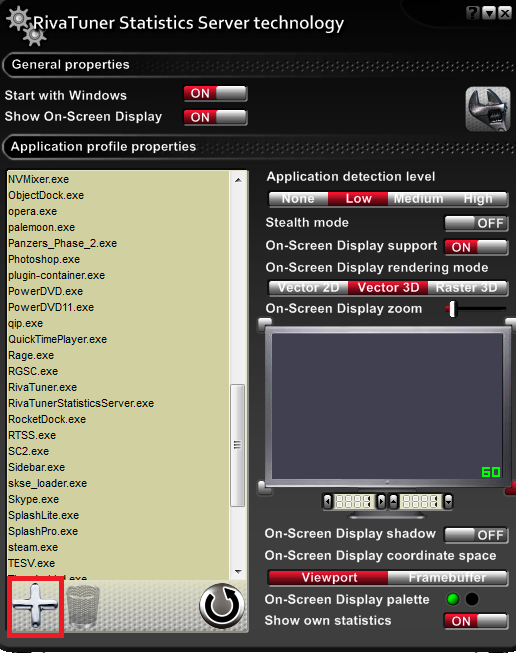Select Photoshop.exe in the profile list
The image size is (516, 653).
pyautogui.click(x=44, y=259)
